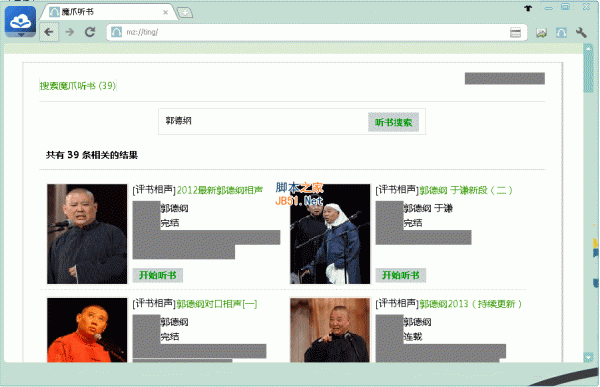Go back with the left arrow button
The height and width of the screenshot is (387, 600).
[x=49, y=32]
